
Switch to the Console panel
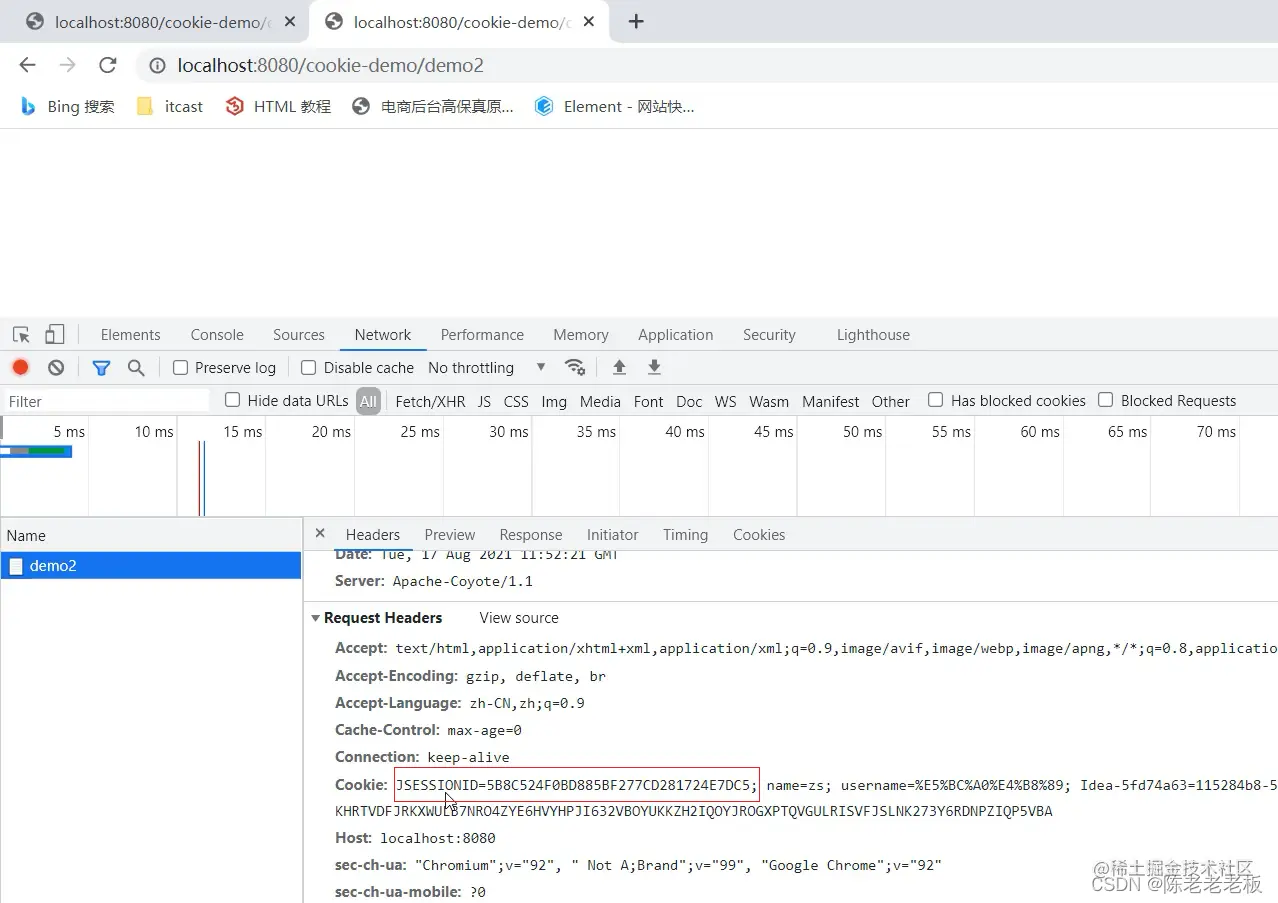tap(217, 335)
